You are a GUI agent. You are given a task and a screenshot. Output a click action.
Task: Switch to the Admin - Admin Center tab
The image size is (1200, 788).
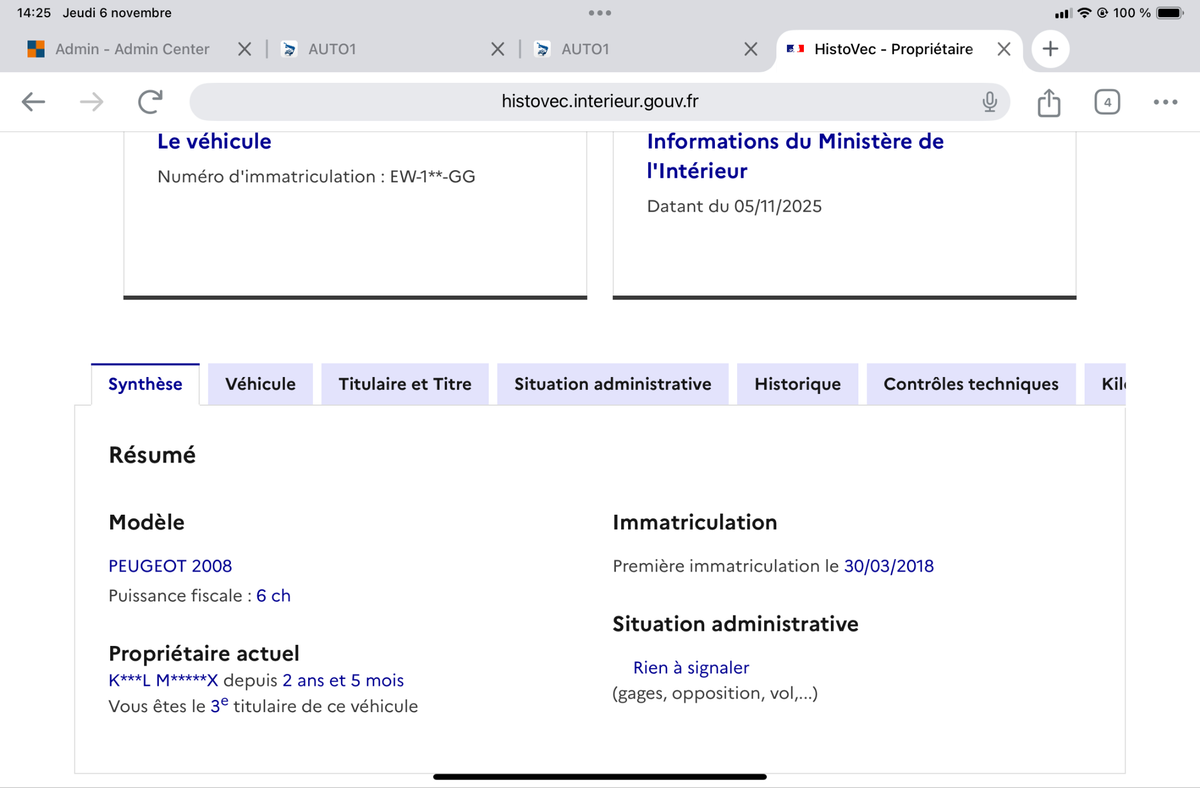point(132,49)
